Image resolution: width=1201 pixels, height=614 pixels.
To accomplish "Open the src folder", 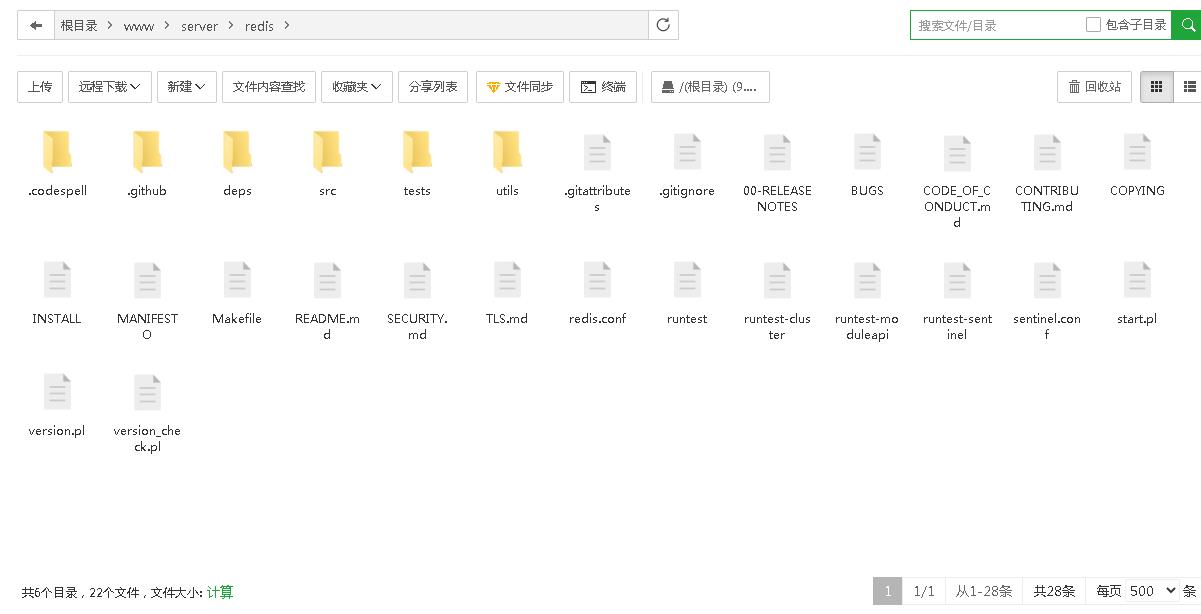I will click(x=327, y=152).
